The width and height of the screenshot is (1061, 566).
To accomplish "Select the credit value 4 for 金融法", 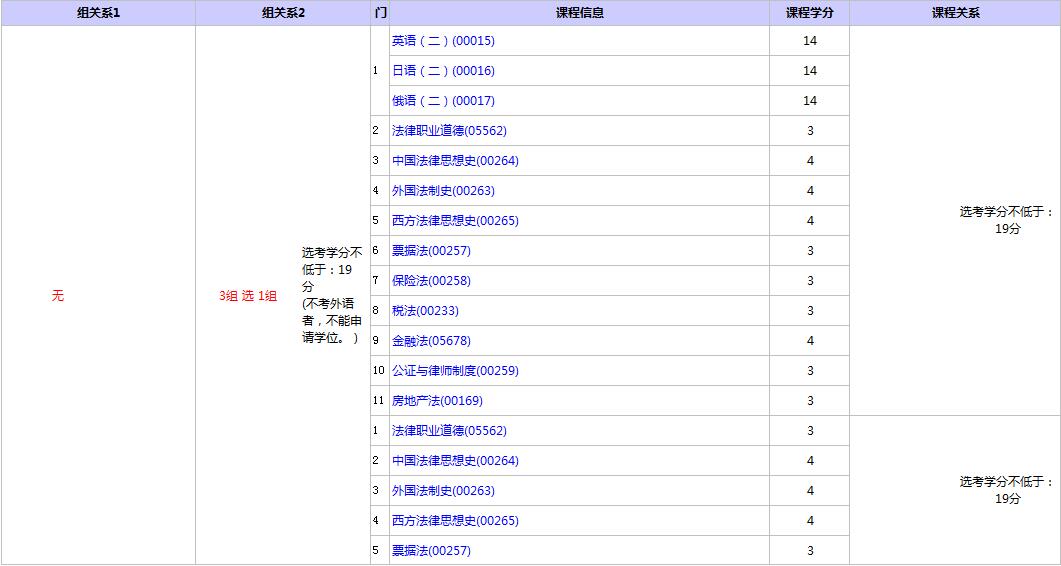I will pyautogui.click(x=810, y=341).
